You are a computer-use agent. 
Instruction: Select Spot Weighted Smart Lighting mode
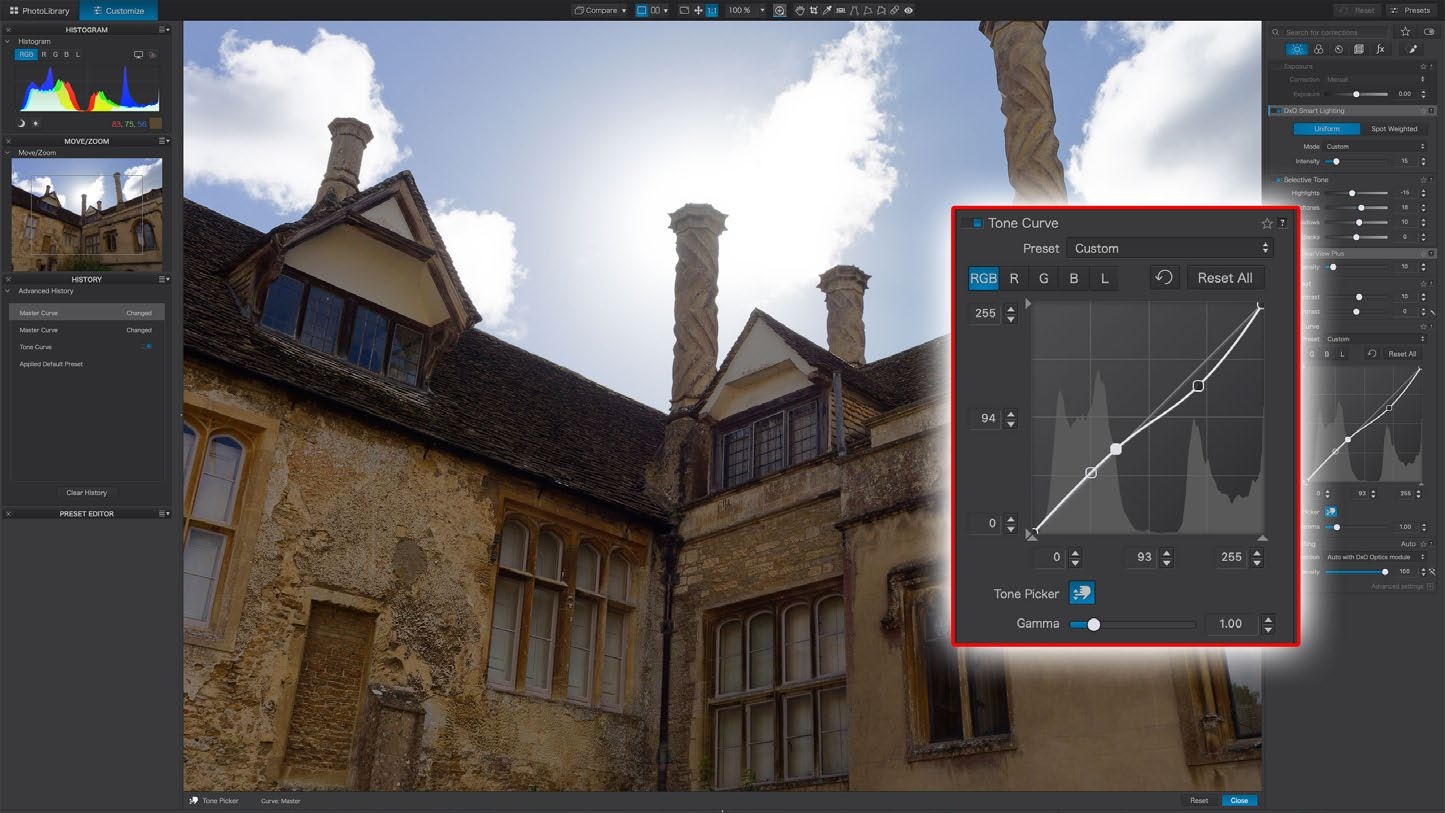click(x=1394, y=129)
